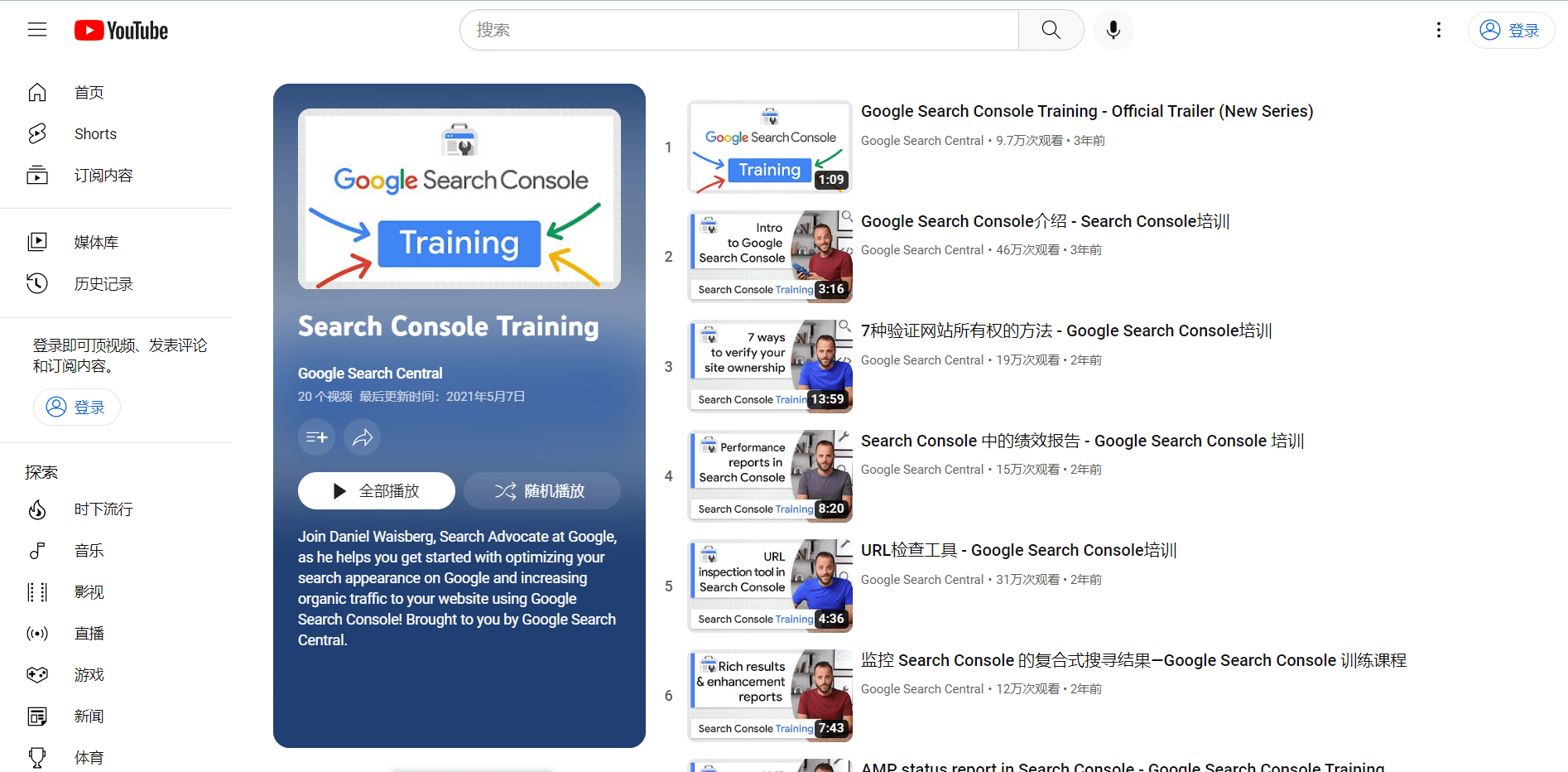Share the playlist with arrow icon

[363, 437]
